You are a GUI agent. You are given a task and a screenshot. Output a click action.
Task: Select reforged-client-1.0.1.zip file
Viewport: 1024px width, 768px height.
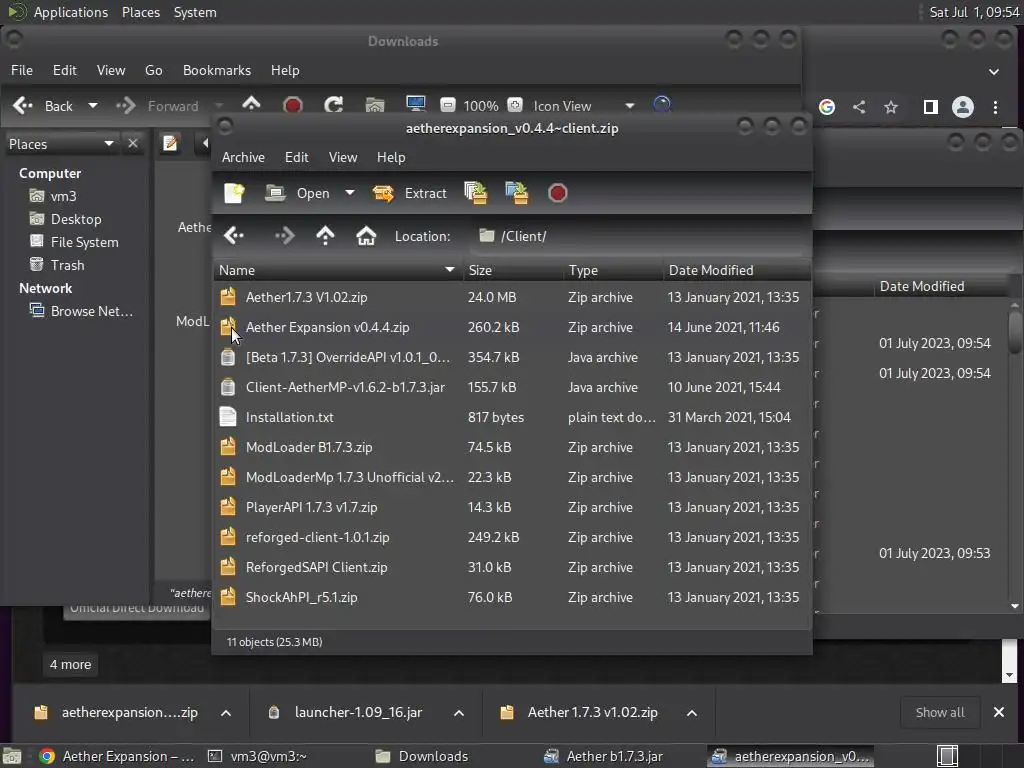[512, 537]
